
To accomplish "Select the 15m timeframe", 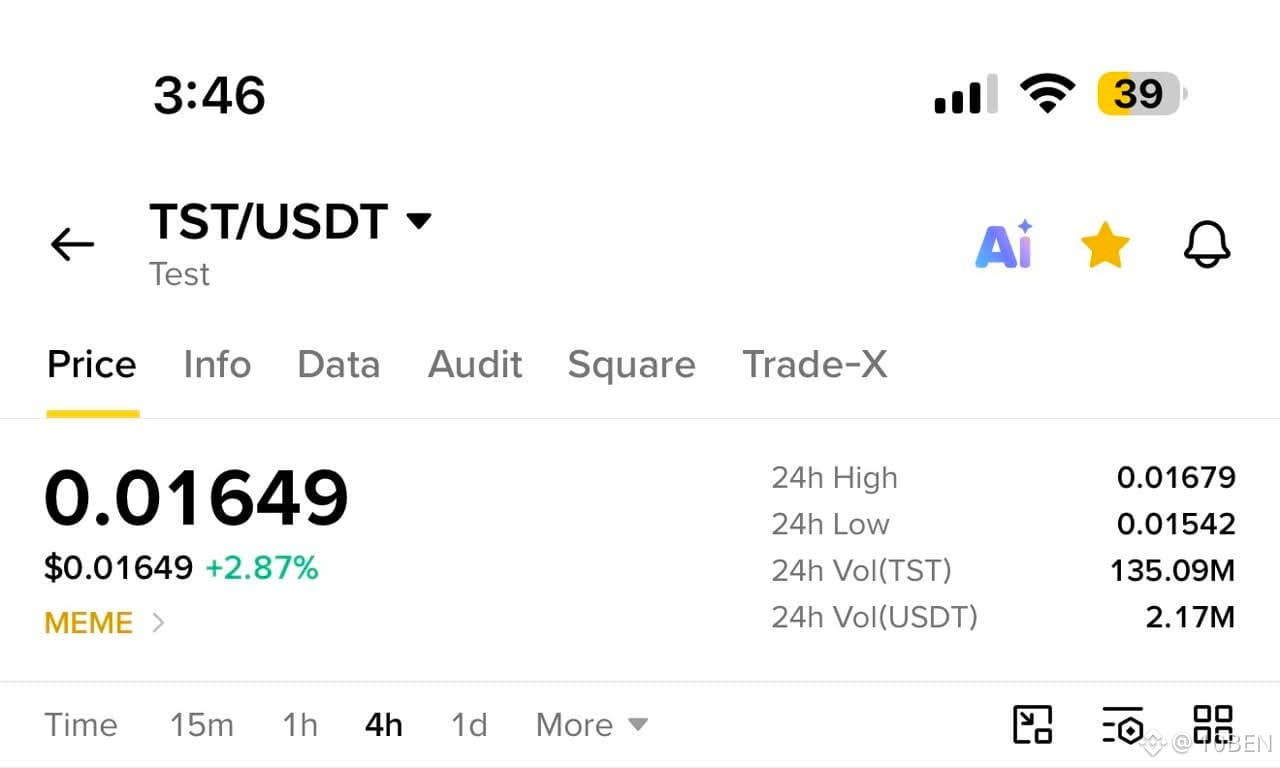I will tap(202, 724).
